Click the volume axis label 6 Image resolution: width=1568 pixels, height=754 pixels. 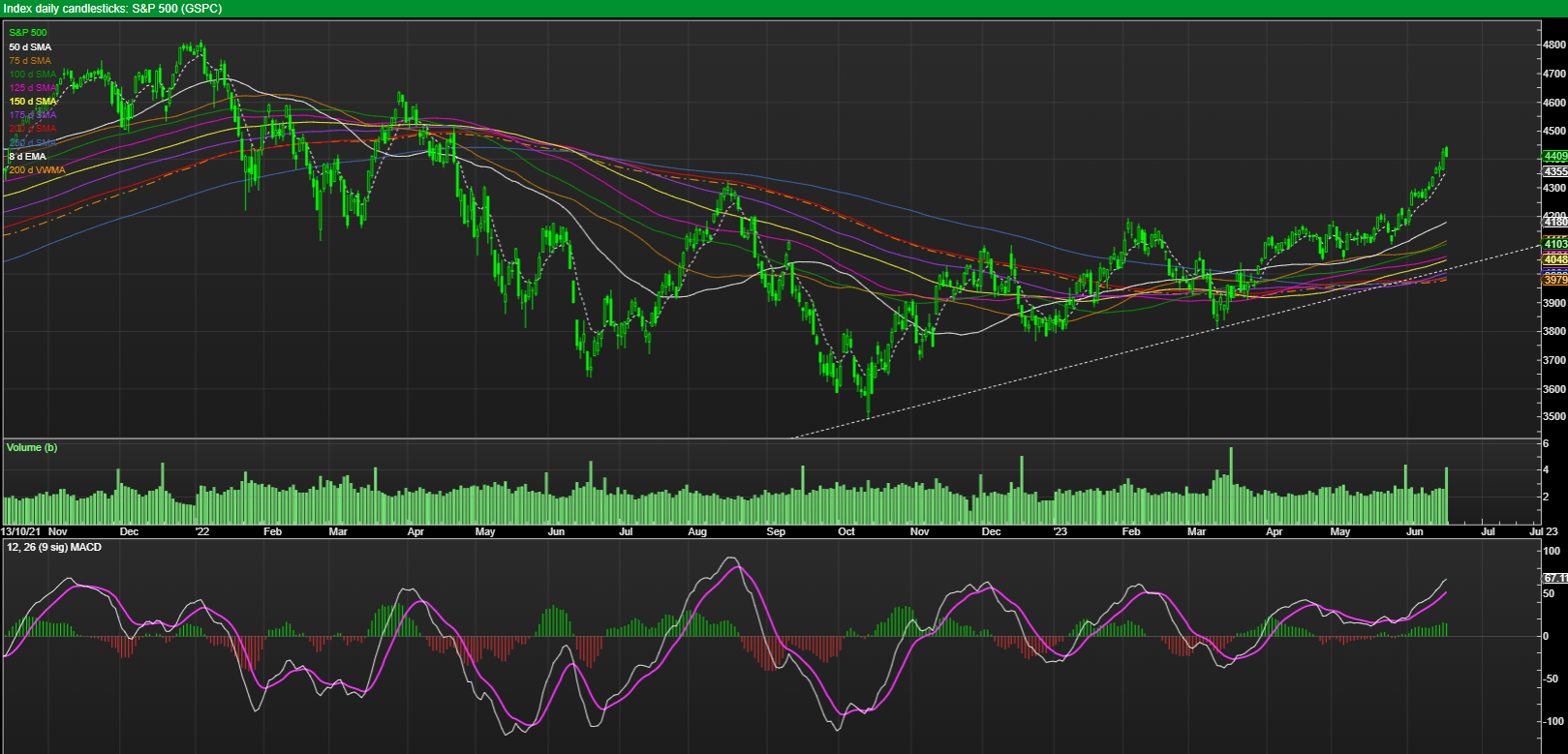[1546, 443]
